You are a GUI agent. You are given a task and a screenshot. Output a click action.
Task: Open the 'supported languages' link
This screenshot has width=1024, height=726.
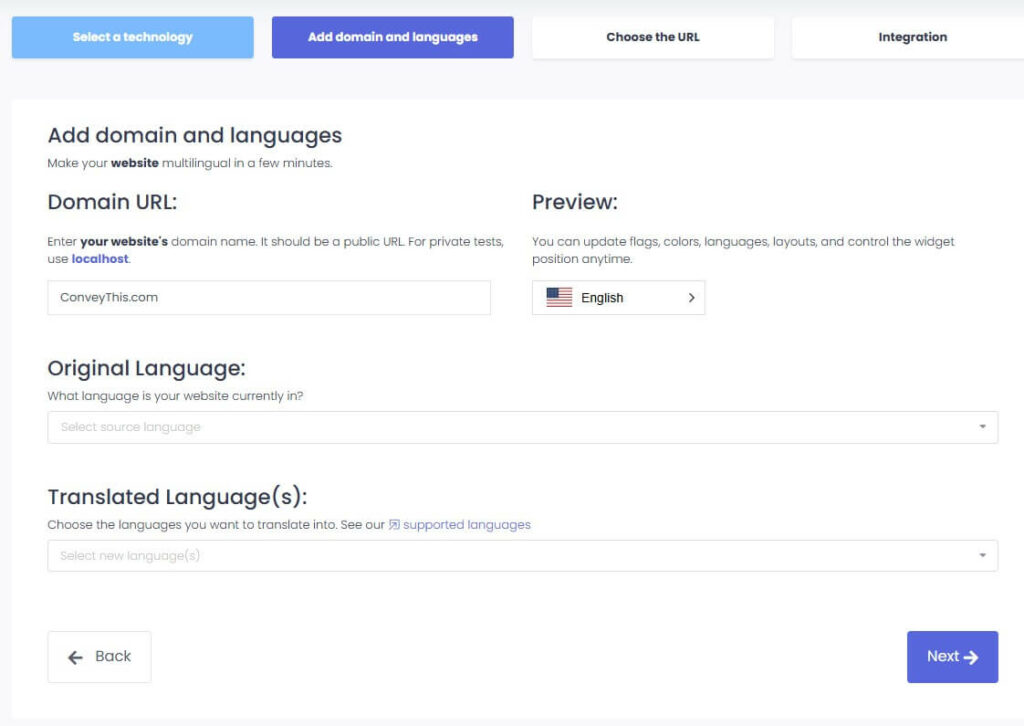[x=466, y=525]
